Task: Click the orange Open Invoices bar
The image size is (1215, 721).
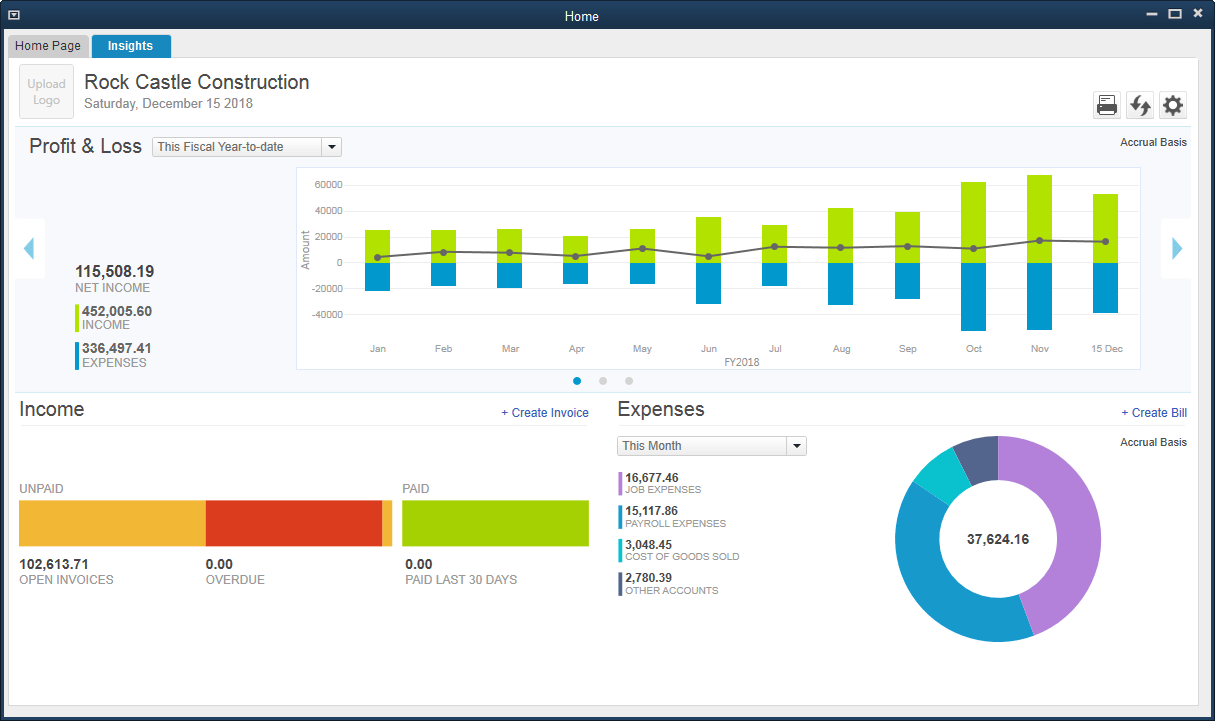Action: coord(110,523)
